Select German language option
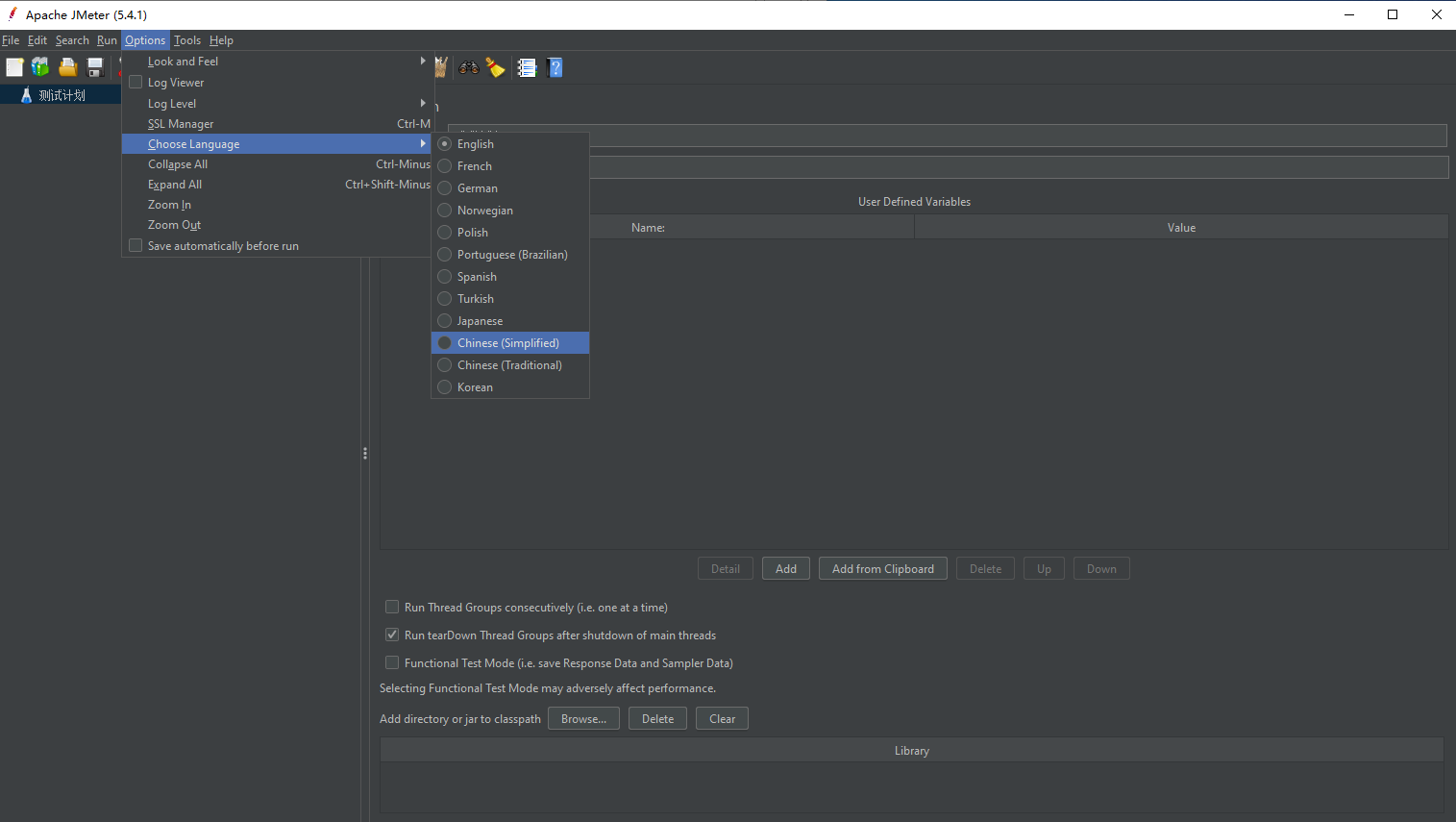Image resolution: width=1456 pixels, height=822 pixels. pyautogui.click(x=510, y=188)
